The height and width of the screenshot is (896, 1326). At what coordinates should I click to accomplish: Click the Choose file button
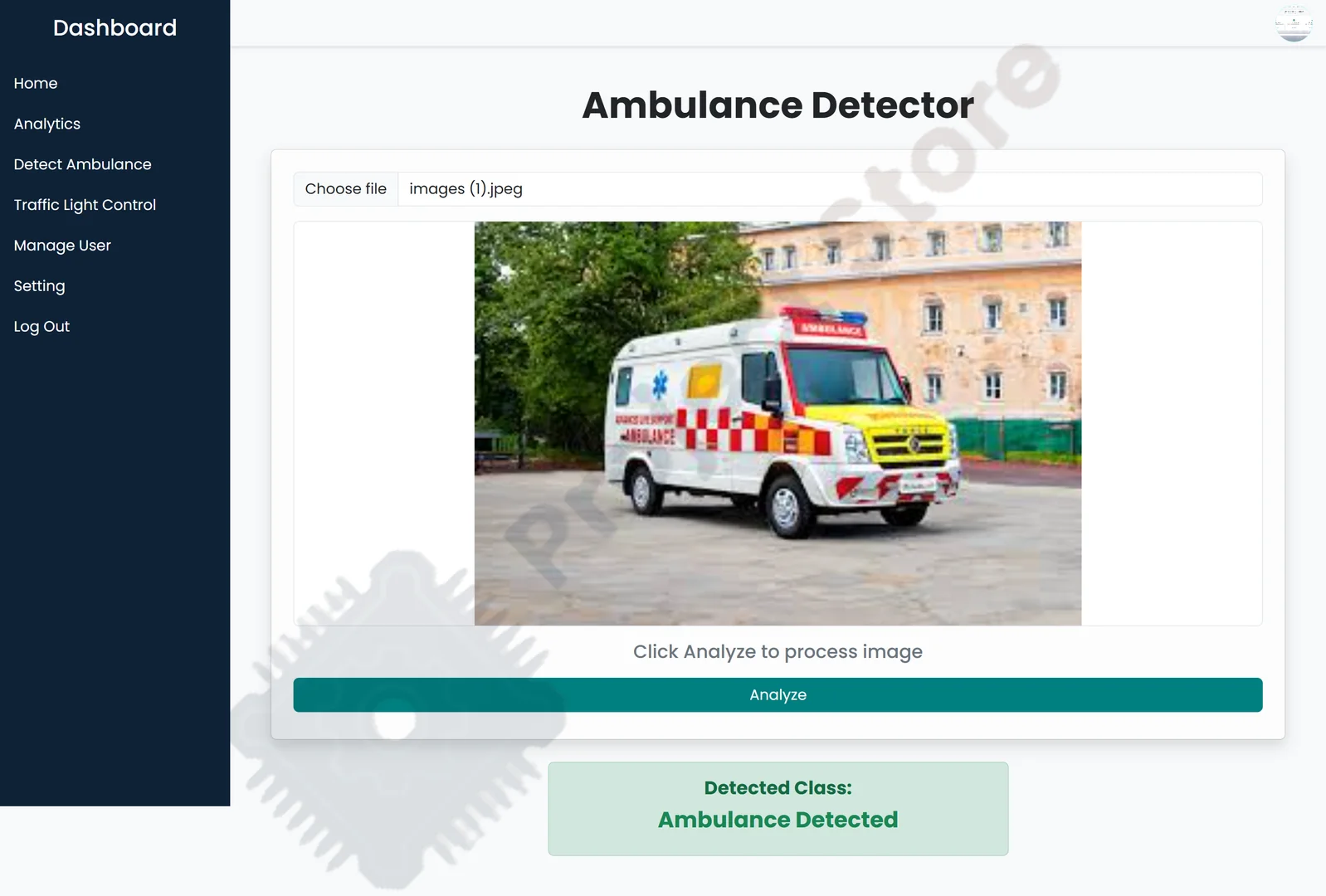pos(346,189)
